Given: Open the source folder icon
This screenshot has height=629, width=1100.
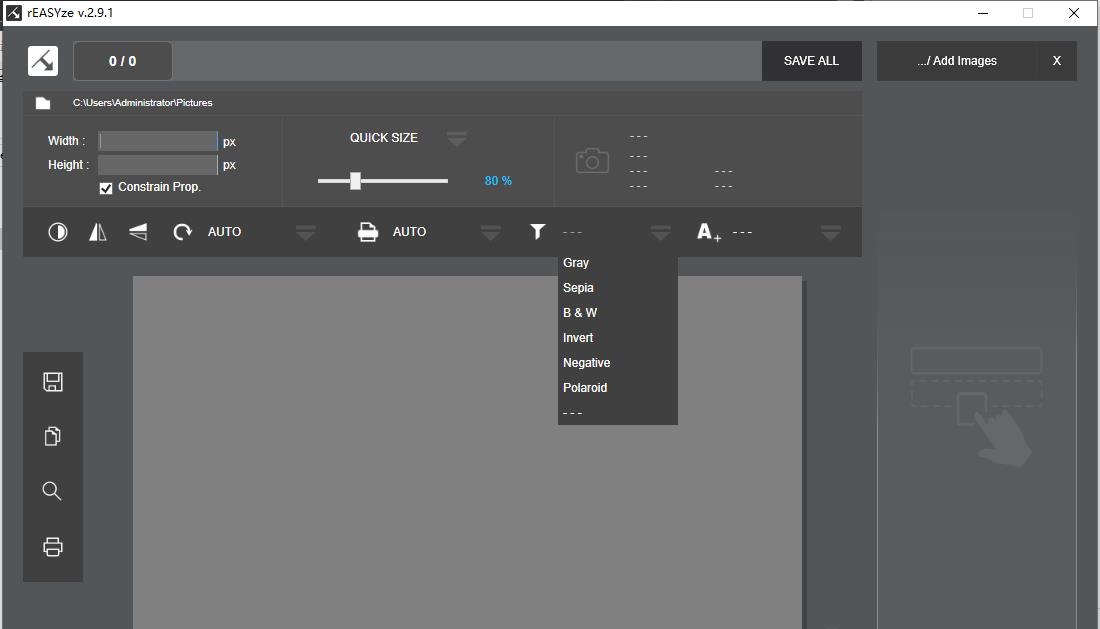Looking at the screenshot, I should tap(43, 103).
